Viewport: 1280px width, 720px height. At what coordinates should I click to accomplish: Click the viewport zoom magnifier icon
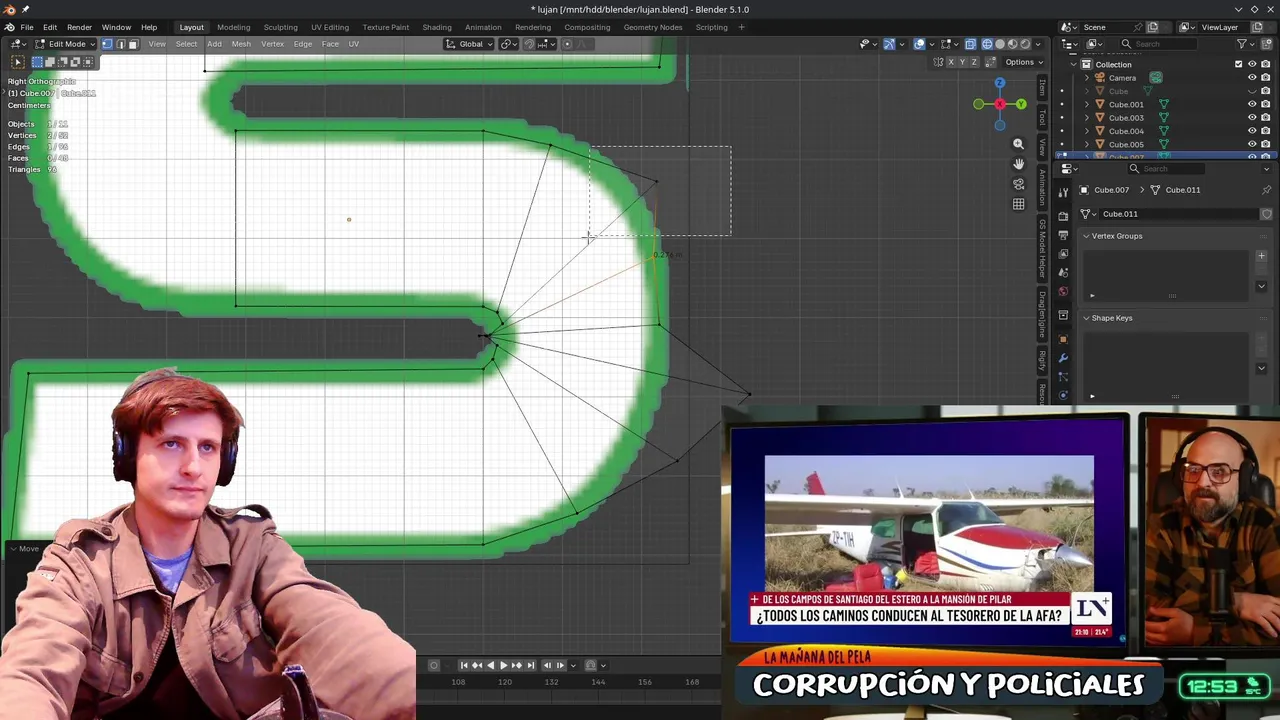pos(1018,144)
